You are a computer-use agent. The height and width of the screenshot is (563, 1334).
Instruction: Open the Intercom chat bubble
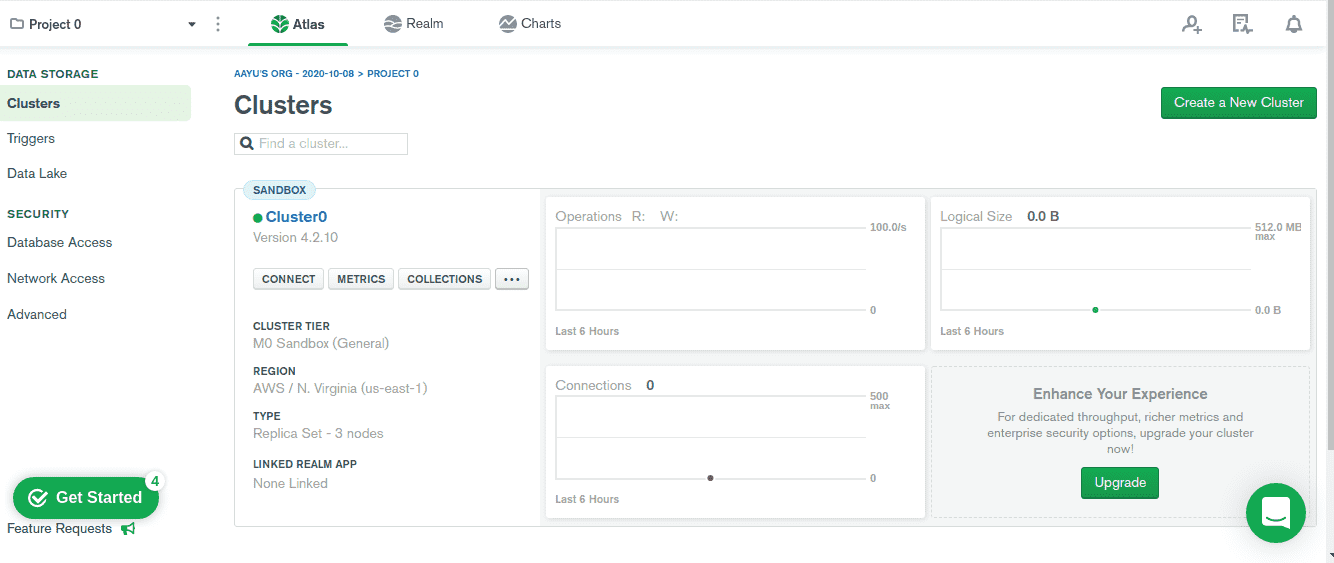(1276, 513)
